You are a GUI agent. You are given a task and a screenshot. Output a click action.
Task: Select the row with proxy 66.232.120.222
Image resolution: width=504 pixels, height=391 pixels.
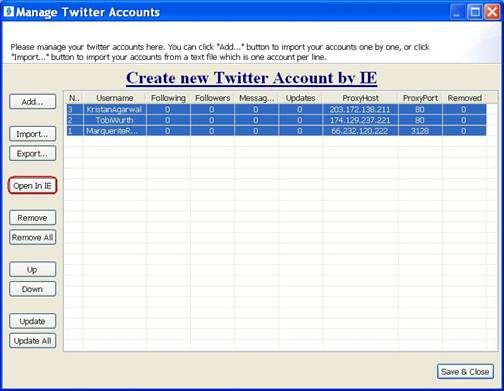tap(276, 131)
